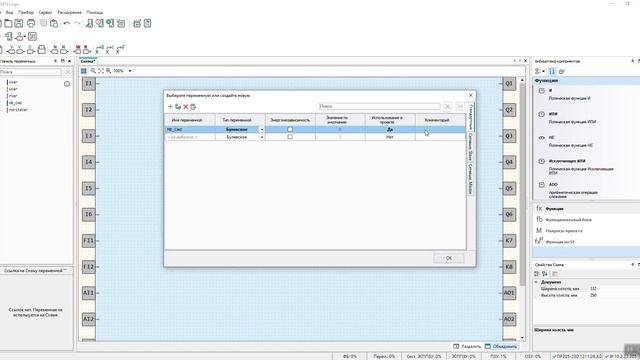This screenshot has width=640, height=360.
Task: Toggle grid icon on Схема canvas toolbar
Action: pyautogui.click(x=84, y=71)
